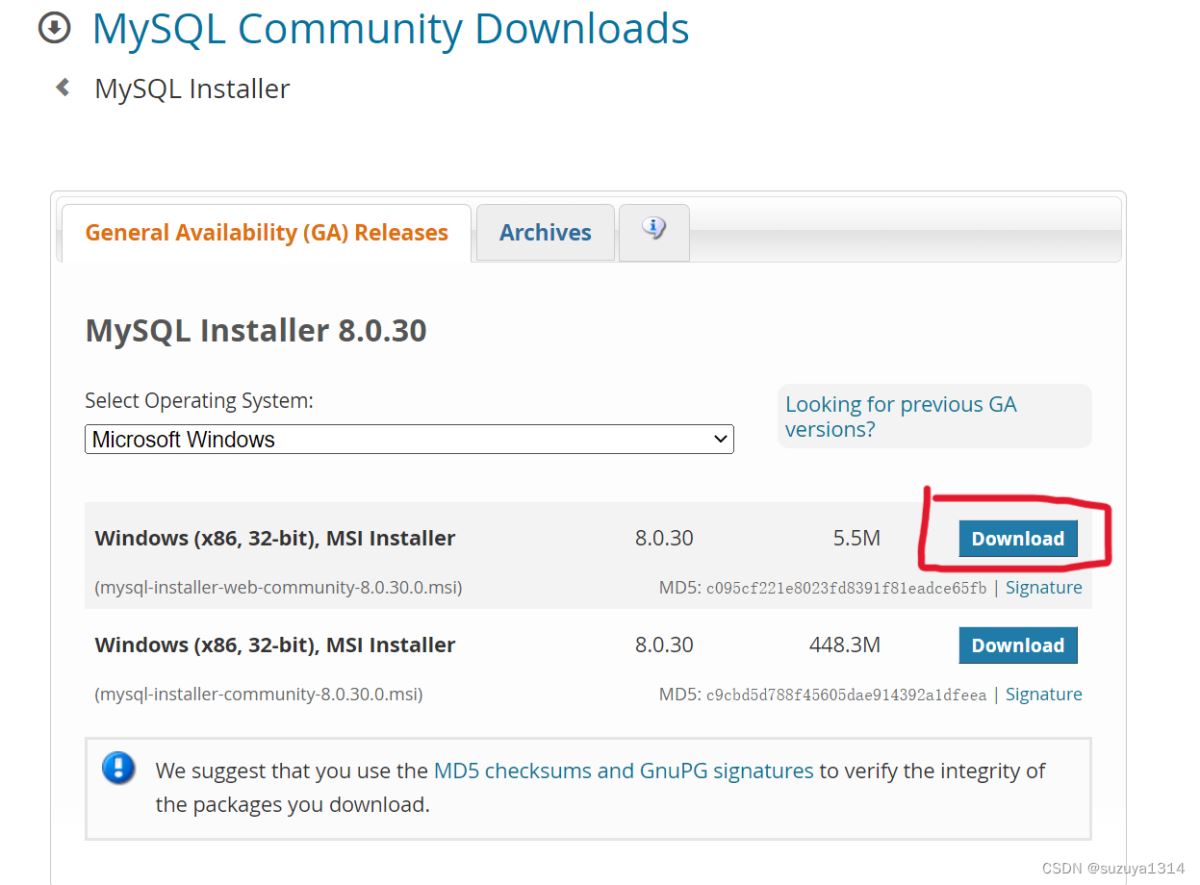This screenshot has width=1200, height=885.
Task: Click the dropdown arrow on Microsoft Windows selector
Action: pyautogui.click(x=719, y=438)
